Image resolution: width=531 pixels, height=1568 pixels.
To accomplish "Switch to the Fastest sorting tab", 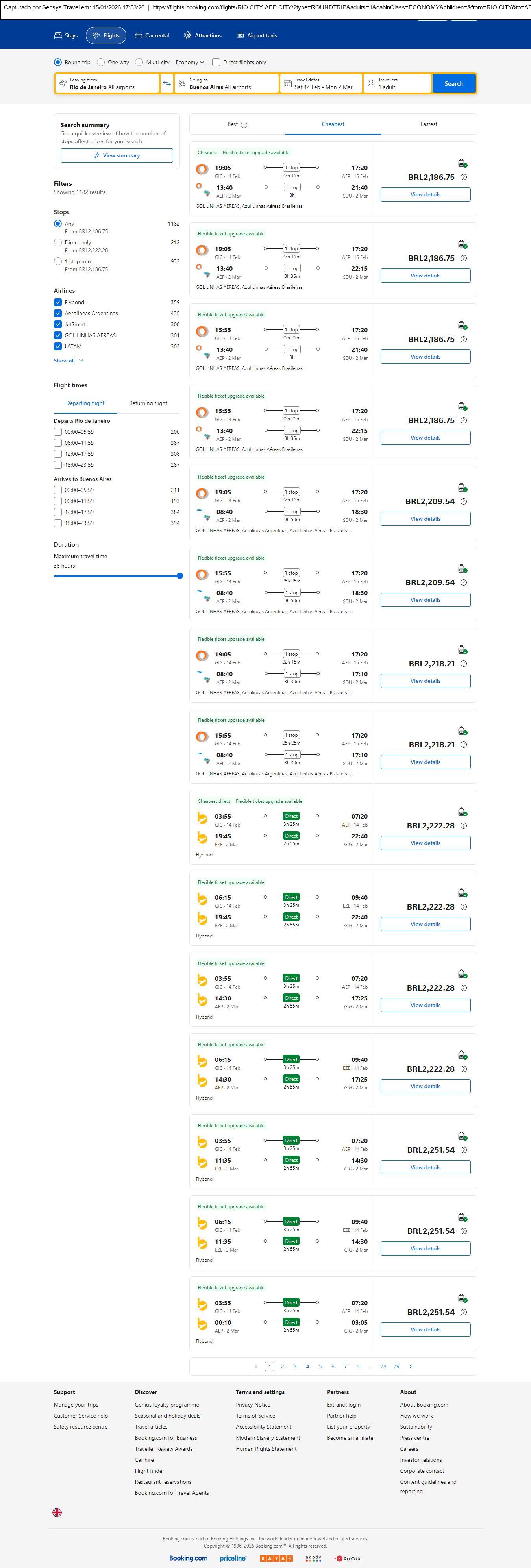I will [429, 124].
